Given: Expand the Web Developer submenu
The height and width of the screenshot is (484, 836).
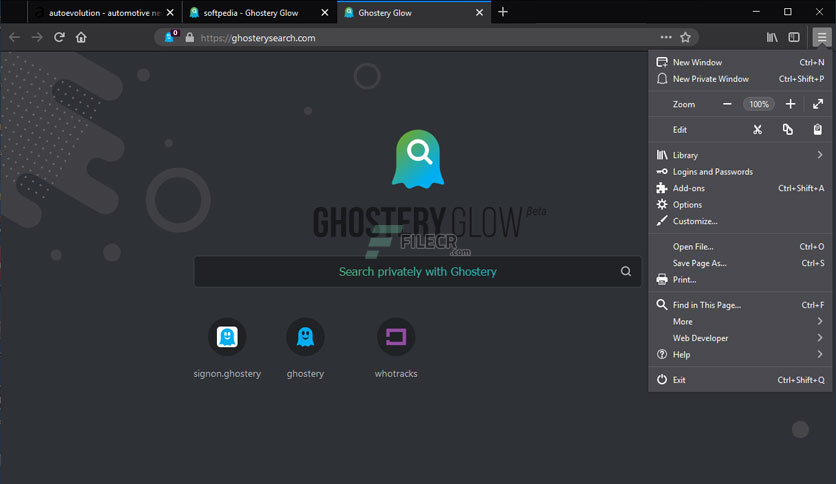Looking at the screenshot, I should click(x=740, y=338).
